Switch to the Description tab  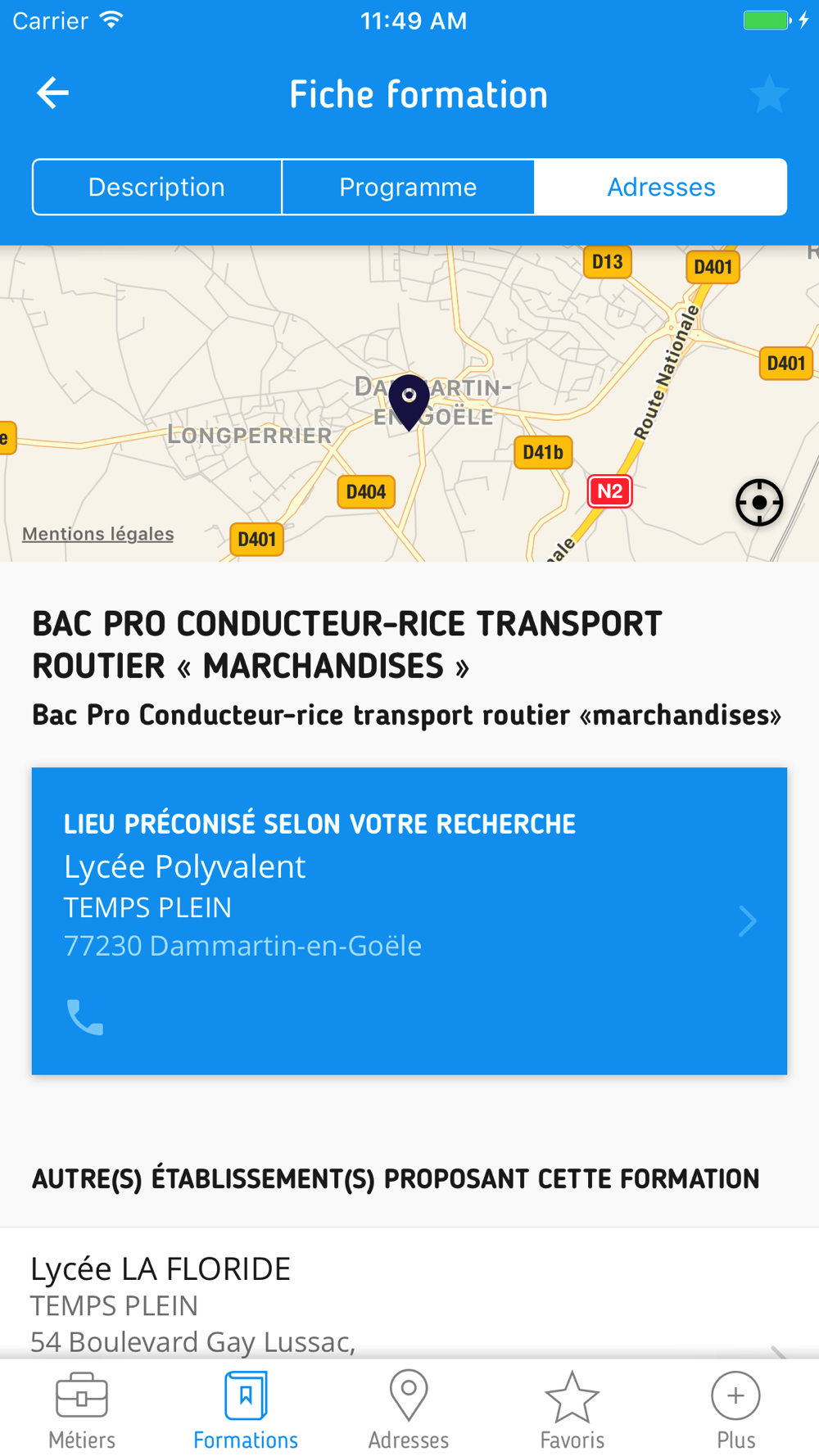tap(156, 187)
